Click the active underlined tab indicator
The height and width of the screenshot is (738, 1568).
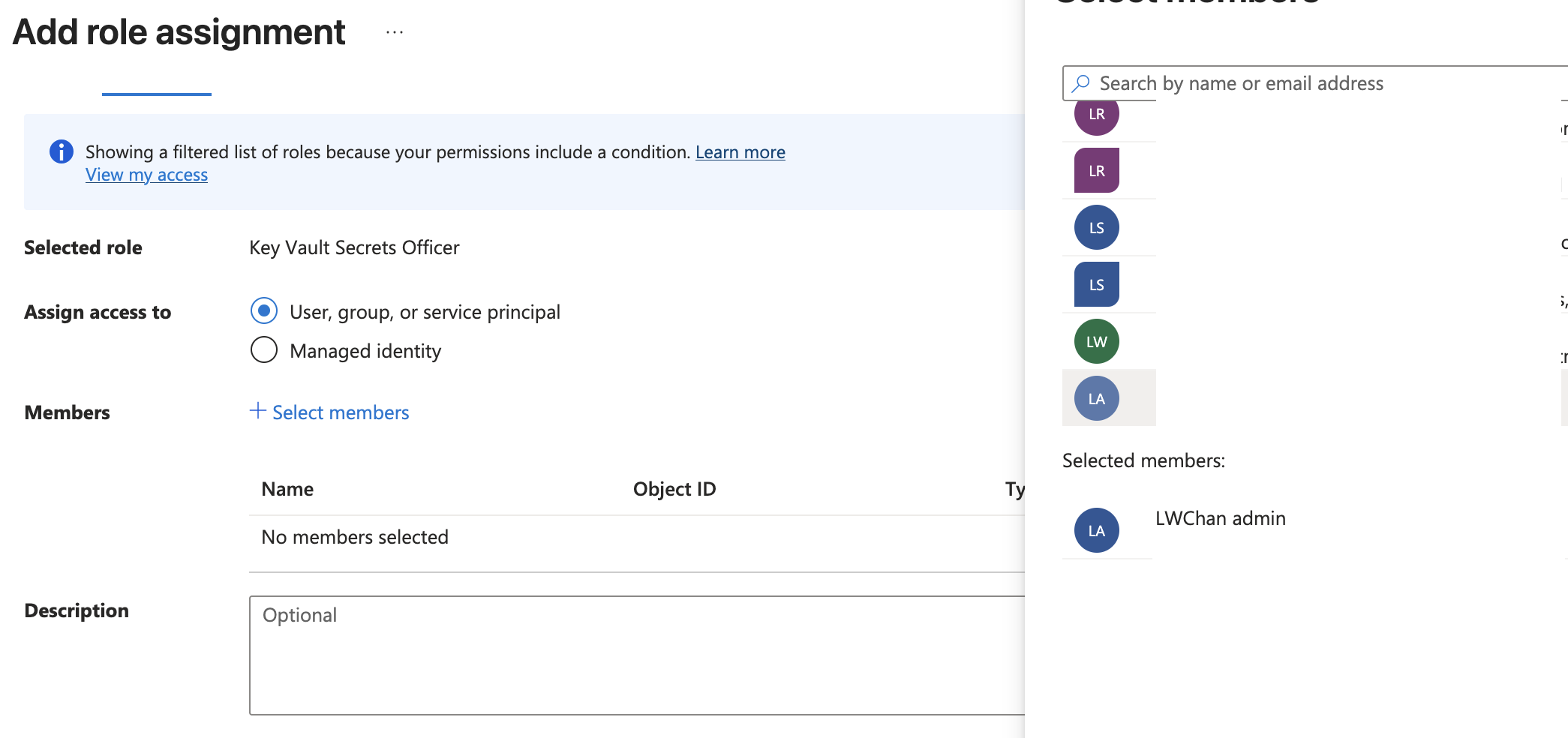(x=157, y=94)
